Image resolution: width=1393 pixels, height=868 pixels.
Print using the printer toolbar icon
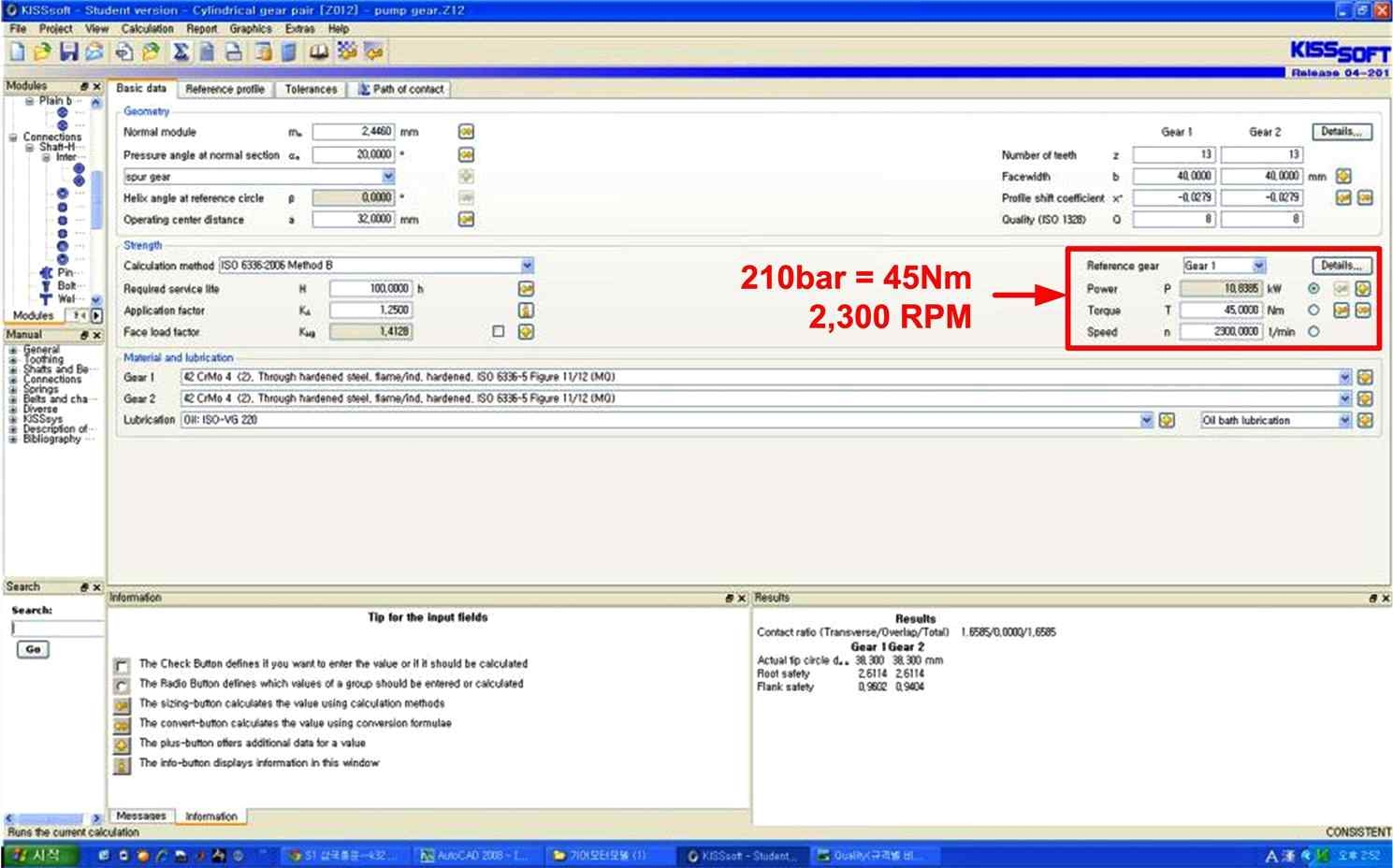[235, 52]
